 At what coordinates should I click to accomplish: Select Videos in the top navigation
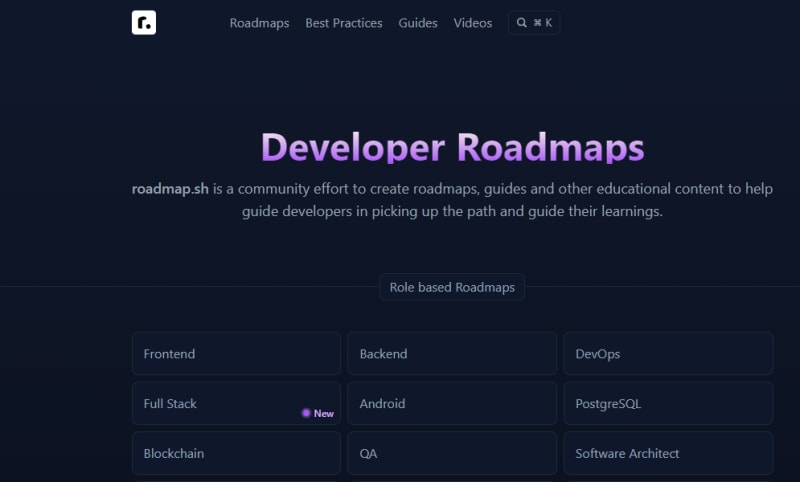(x=473, y=23)
